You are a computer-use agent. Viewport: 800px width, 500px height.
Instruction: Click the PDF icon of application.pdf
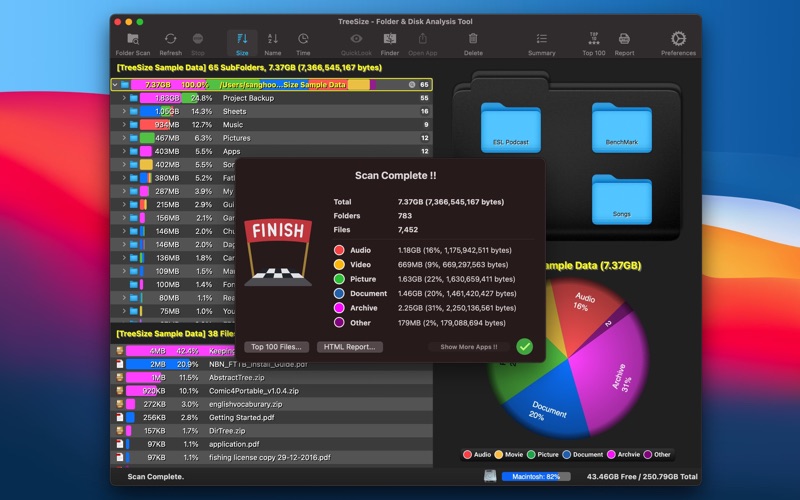click(x=119, y=444)
